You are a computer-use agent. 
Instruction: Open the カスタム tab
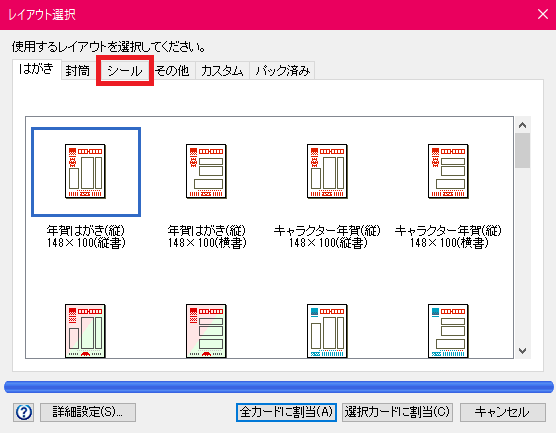click(x=222, y=71)
